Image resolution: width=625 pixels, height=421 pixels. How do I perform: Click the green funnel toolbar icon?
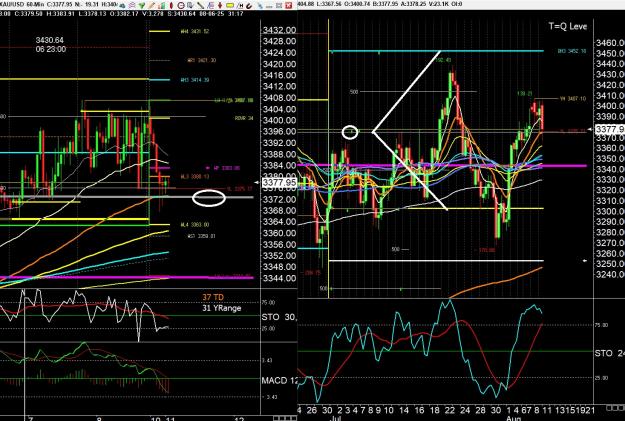click(142, 6)
